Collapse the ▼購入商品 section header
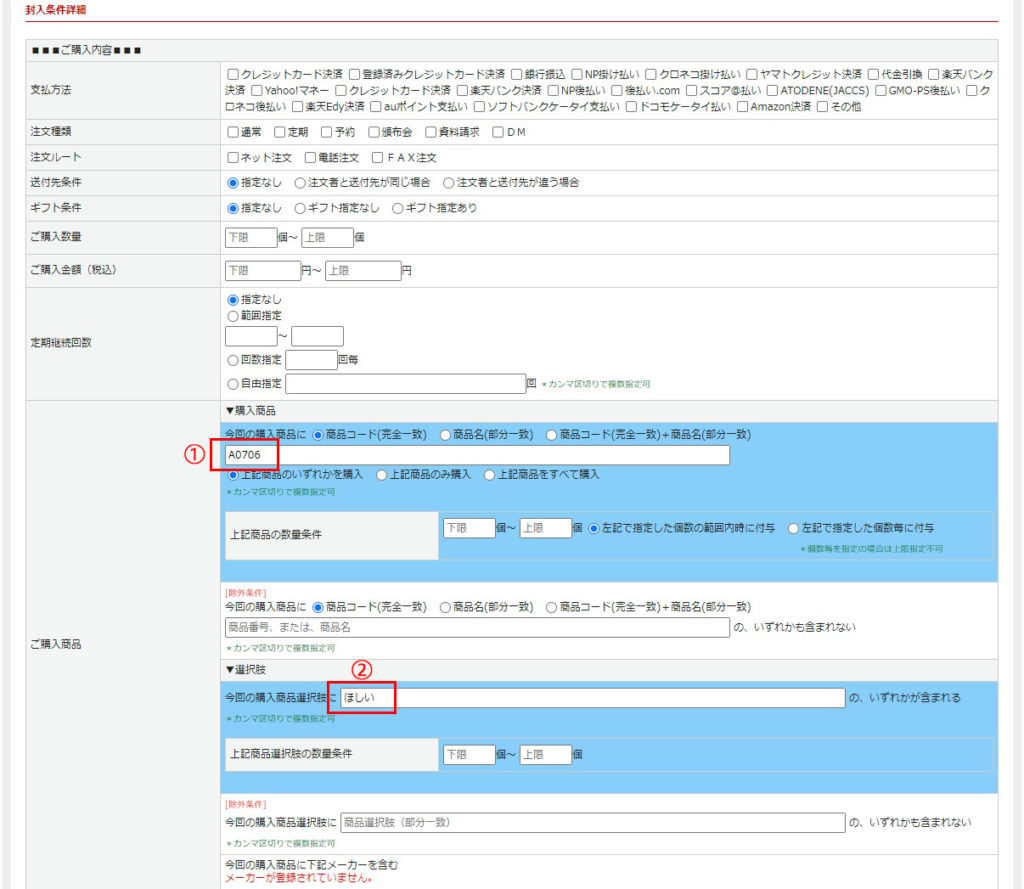This screenshot has width=1024, height=889. 250,411
